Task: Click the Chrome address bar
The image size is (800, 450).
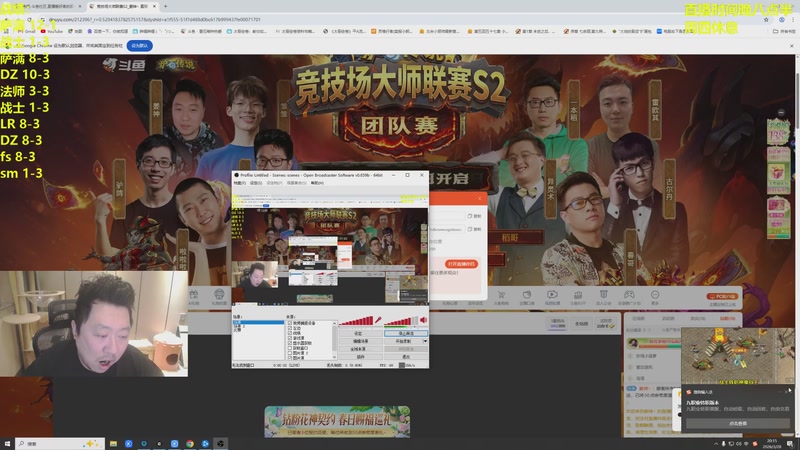Action: (x=398, y=19)
